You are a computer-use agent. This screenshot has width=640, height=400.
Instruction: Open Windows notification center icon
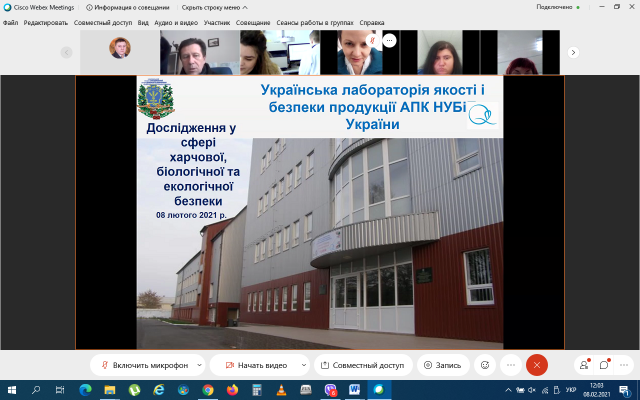point(624,390)
